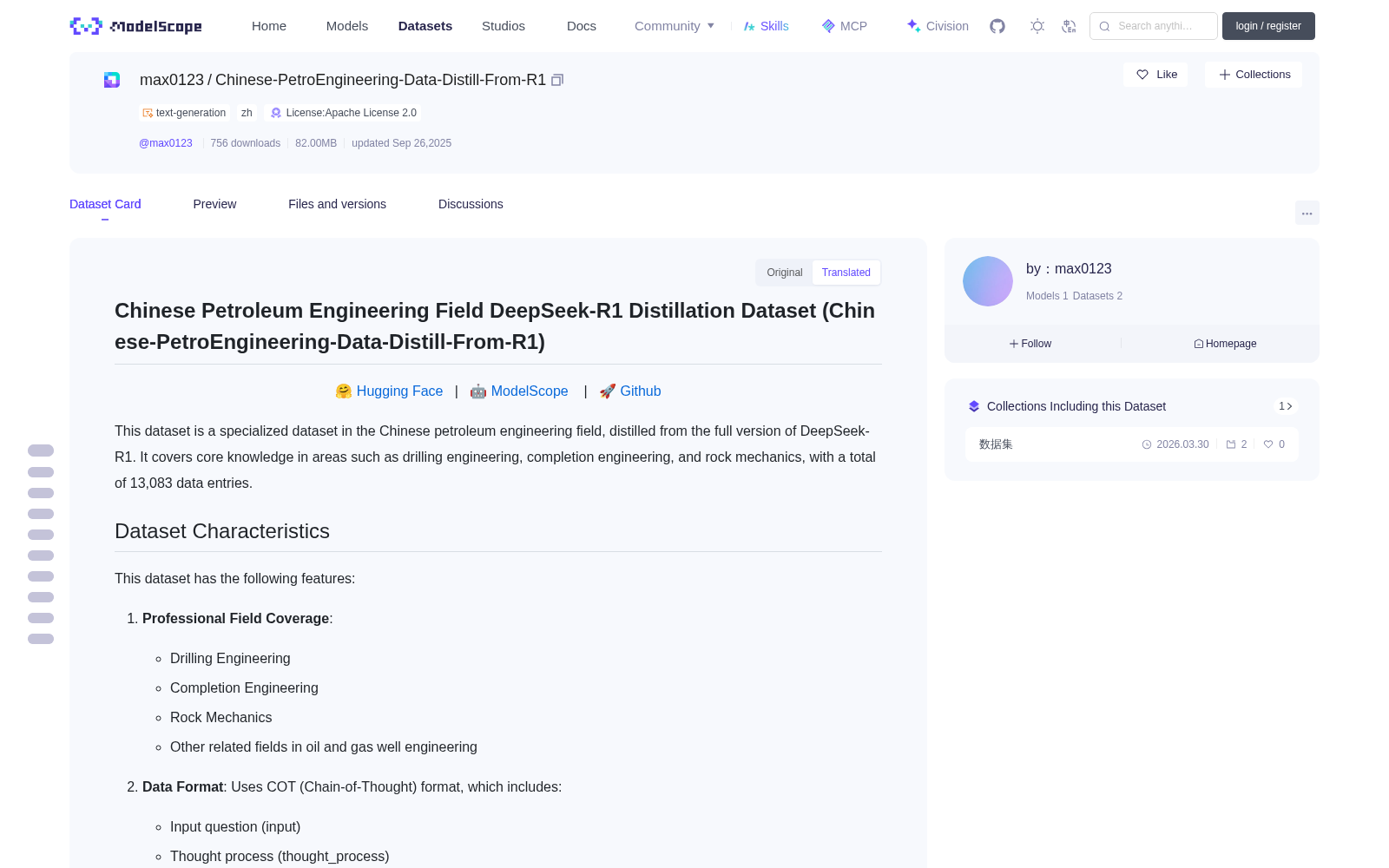Click max0123 in the dataset path
Image resolution: width=1389 pixels, height=868 pixels.
[172, 80]
